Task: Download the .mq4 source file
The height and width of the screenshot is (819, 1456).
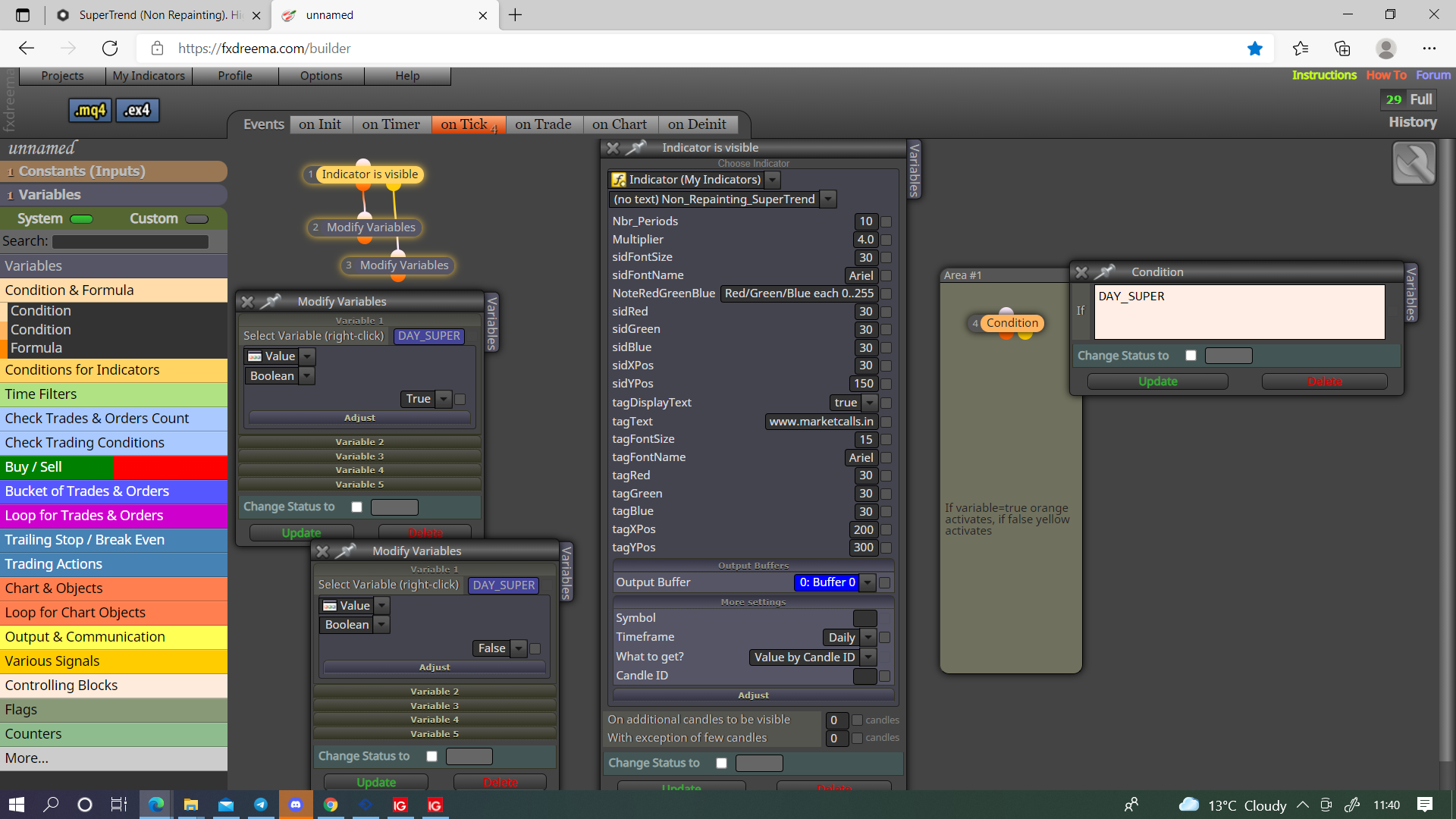Action: pyautogui.click(x=90, y=111)
